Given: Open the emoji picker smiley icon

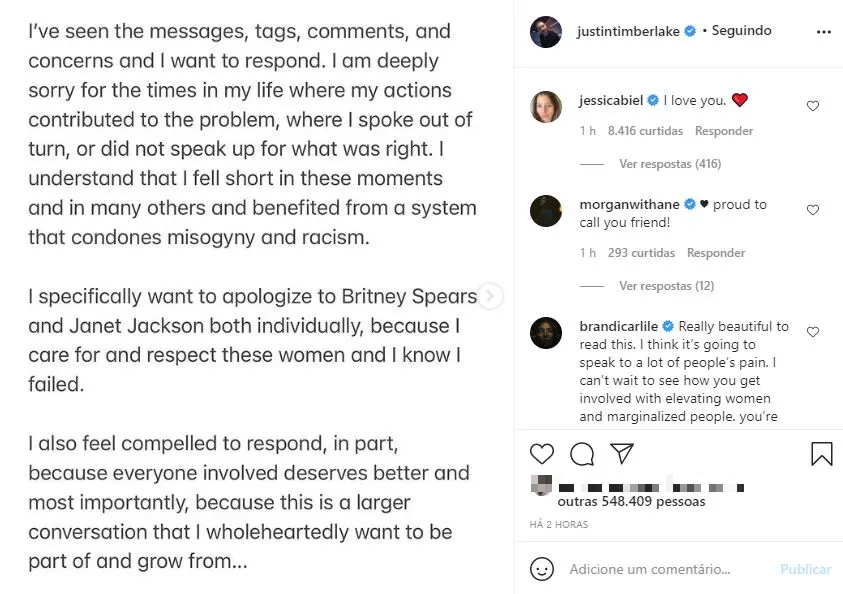Looking at the screenshot, I should coord(542,569).
